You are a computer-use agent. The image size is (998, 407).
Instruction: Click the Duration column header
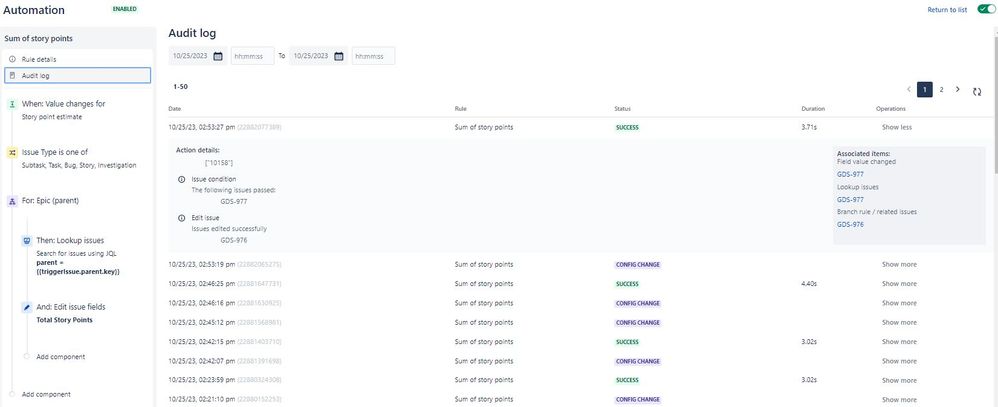pyautogui.click(x=813, y=109)
